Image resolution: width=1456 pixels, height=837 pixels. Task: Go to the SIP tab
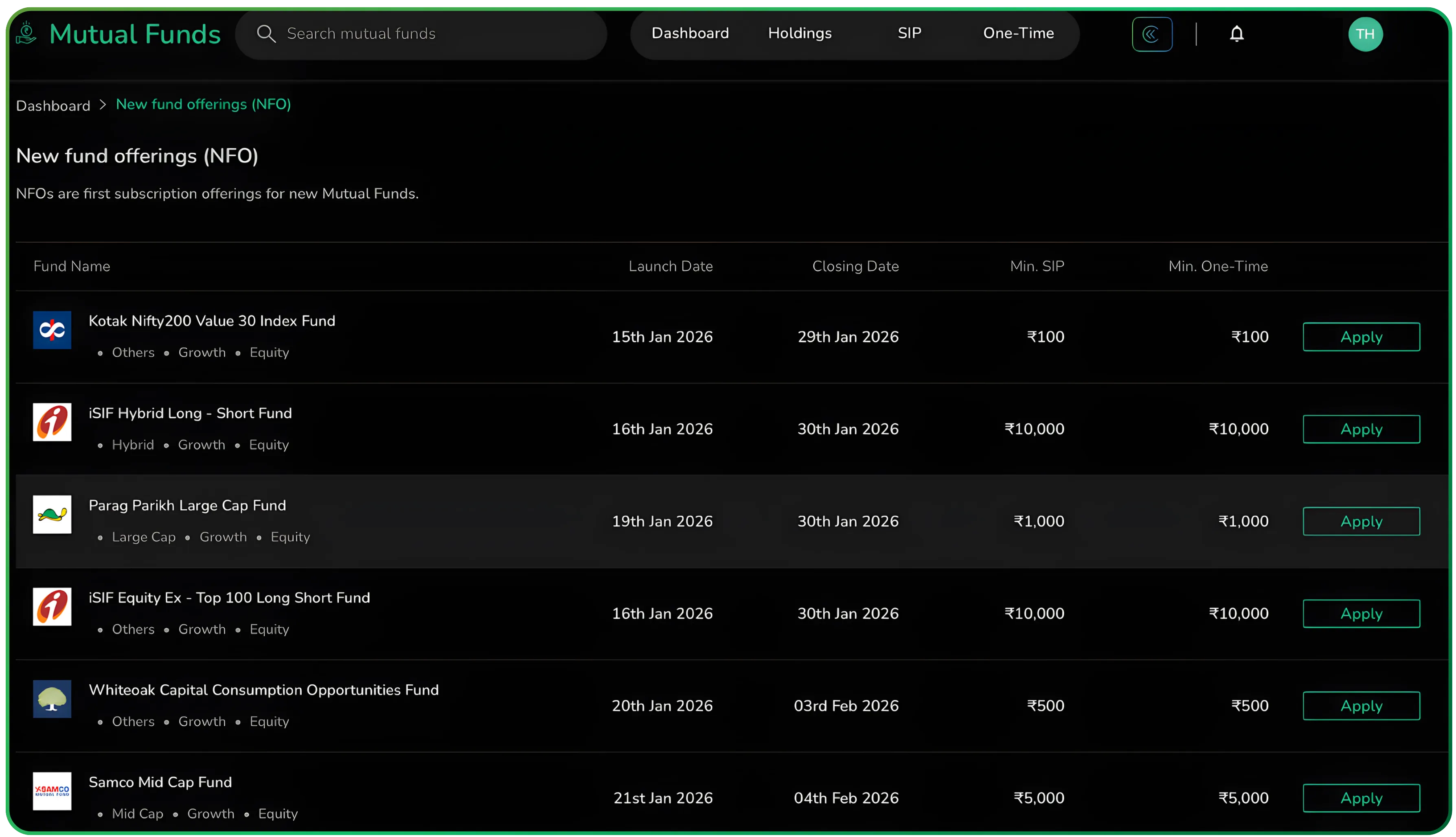point(909,33)
